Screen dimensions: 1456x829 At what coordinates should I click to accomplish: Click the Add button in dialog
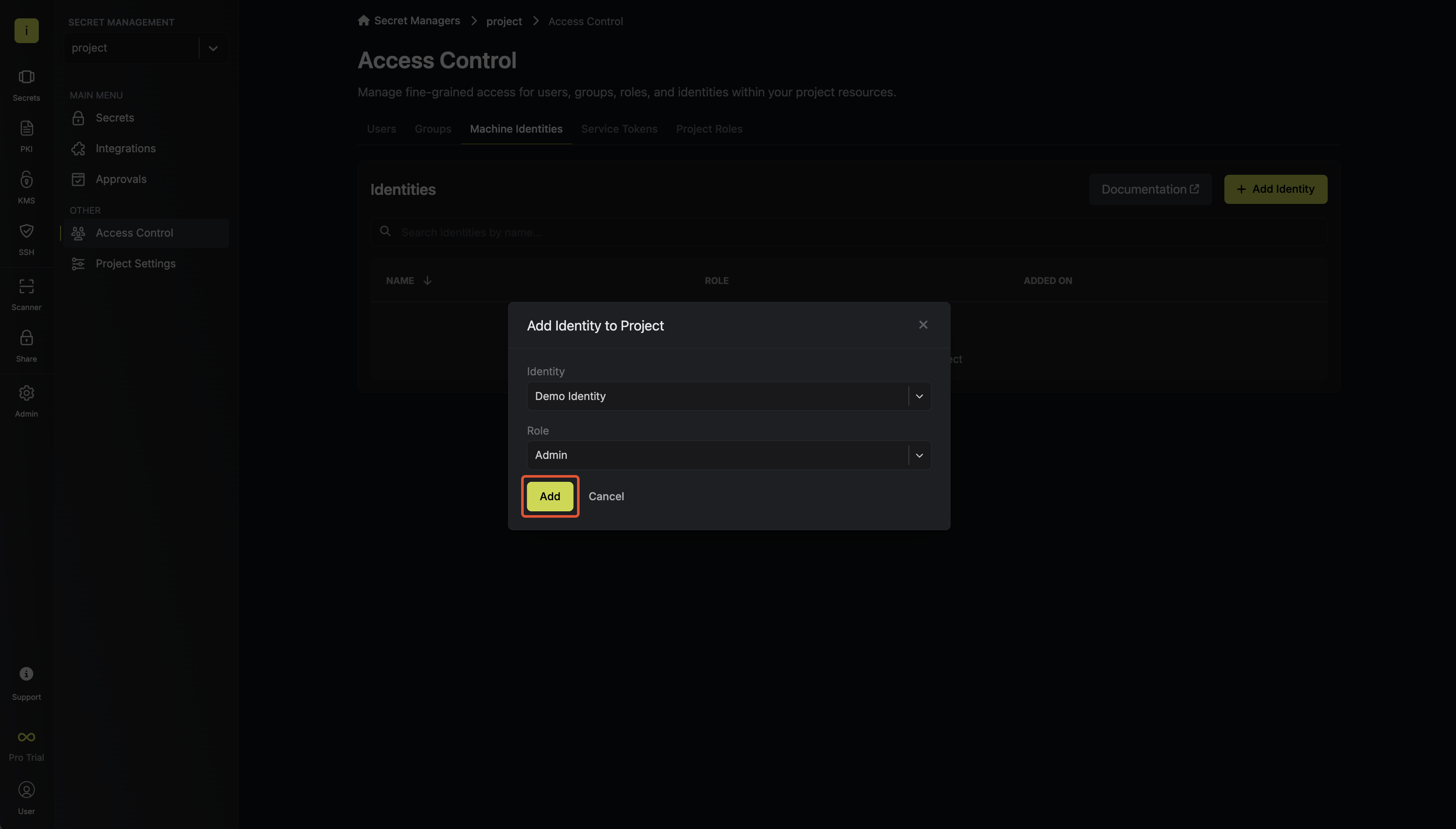point(549,496)
